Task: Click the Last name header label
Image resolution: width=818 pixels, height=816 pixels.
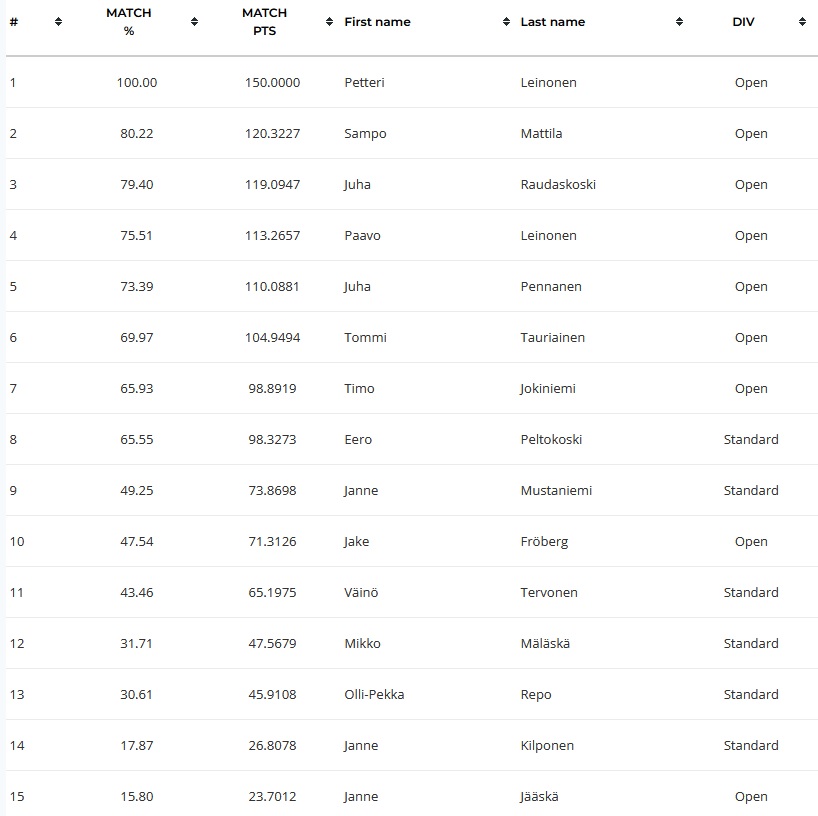Action: click(552, 22)
